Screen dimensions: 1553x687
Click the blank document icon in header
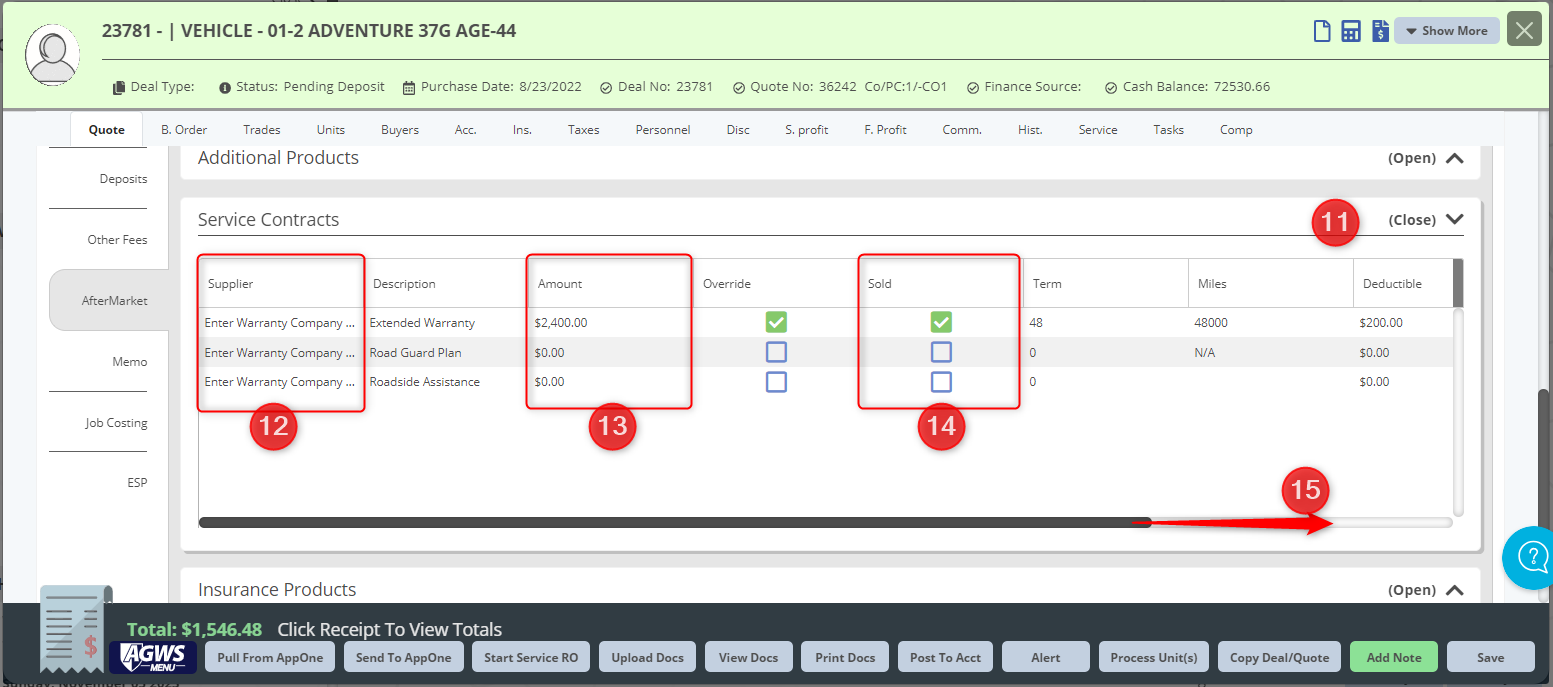click(1322, 31)
